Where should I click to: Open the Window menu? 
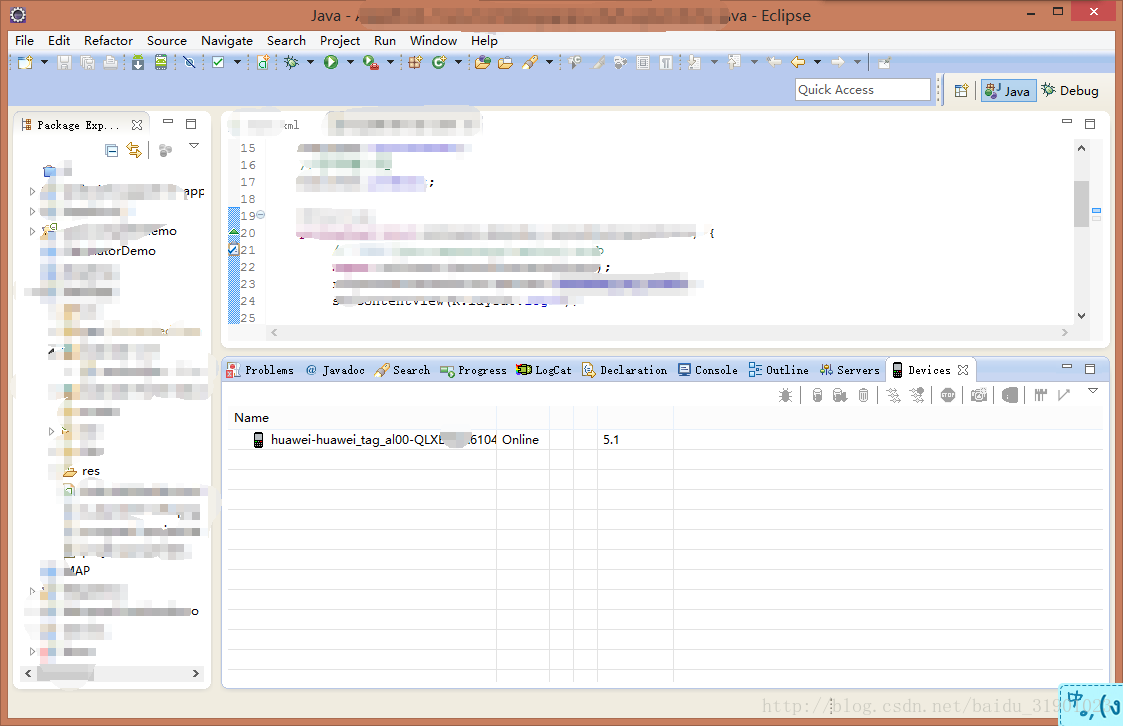(x=433, y=41)
